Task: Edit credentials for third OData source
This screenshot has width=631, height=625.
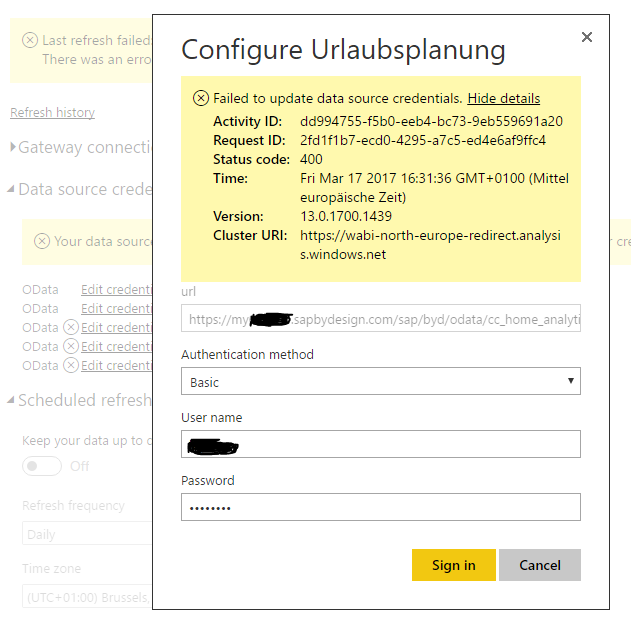Action: pos(116,327)
